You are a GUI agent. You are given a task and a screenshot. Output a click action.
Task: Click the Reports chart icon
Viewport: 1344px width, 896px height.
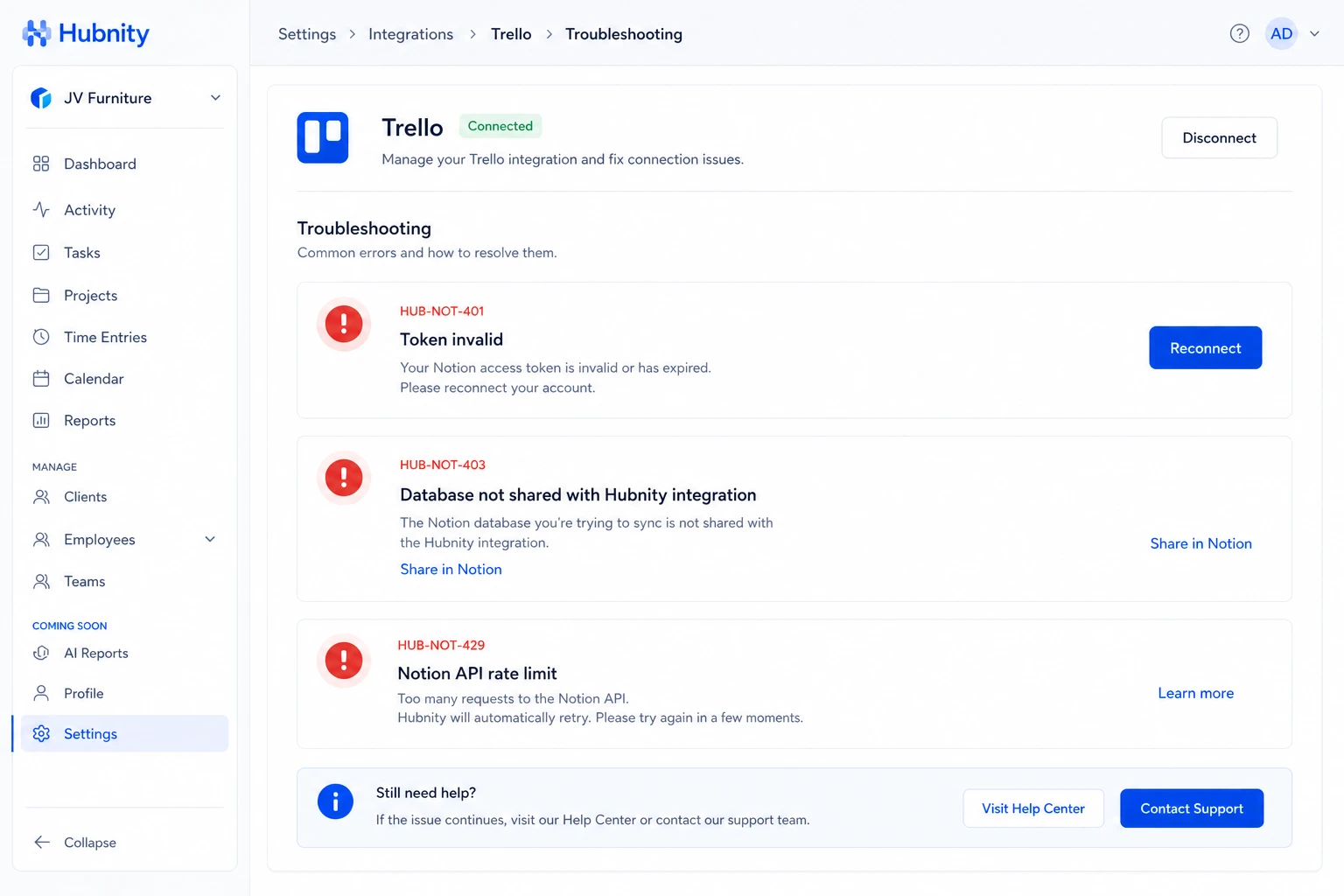point(41,420)
